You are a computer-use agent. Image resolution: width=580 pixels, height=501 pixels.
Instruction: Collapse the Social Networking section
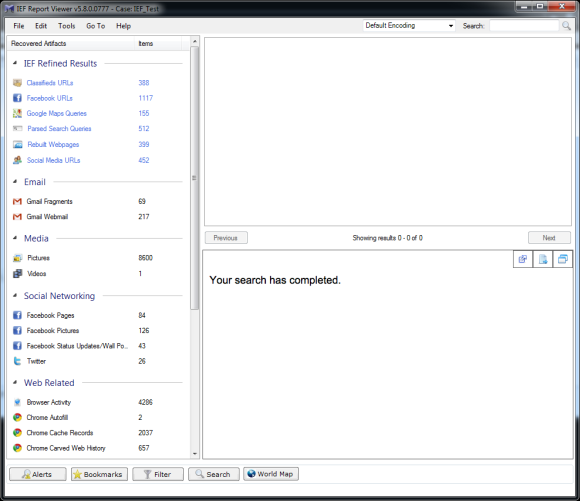(x=15, y=296)
